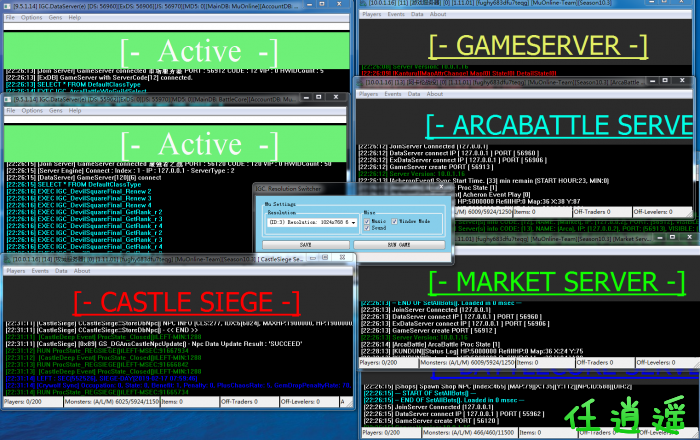700x440 pixels.
Task: Click the GAMESERVER banner heading
Action: click(538, 46)
